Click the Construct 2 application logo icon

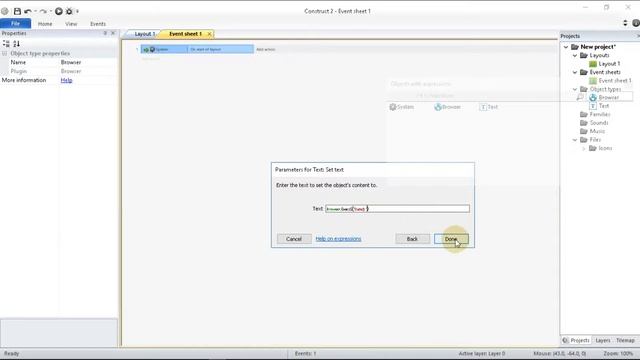5,11
